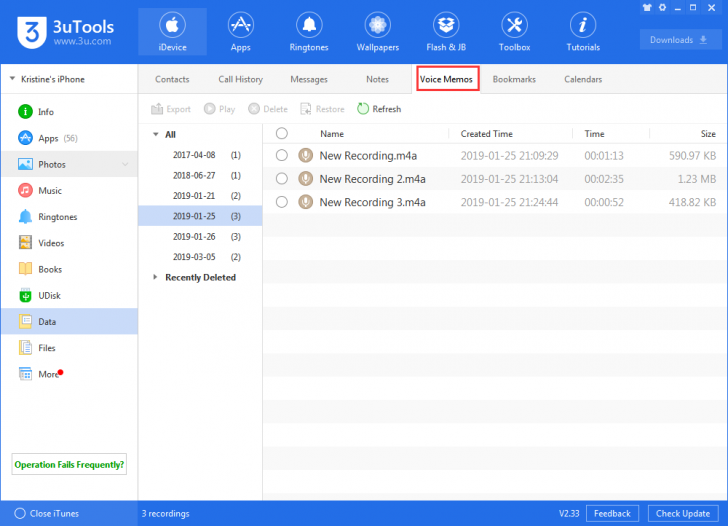This screenshot has width=728, height=526.
Task: Sort by the Name column header
Action: 332,134
